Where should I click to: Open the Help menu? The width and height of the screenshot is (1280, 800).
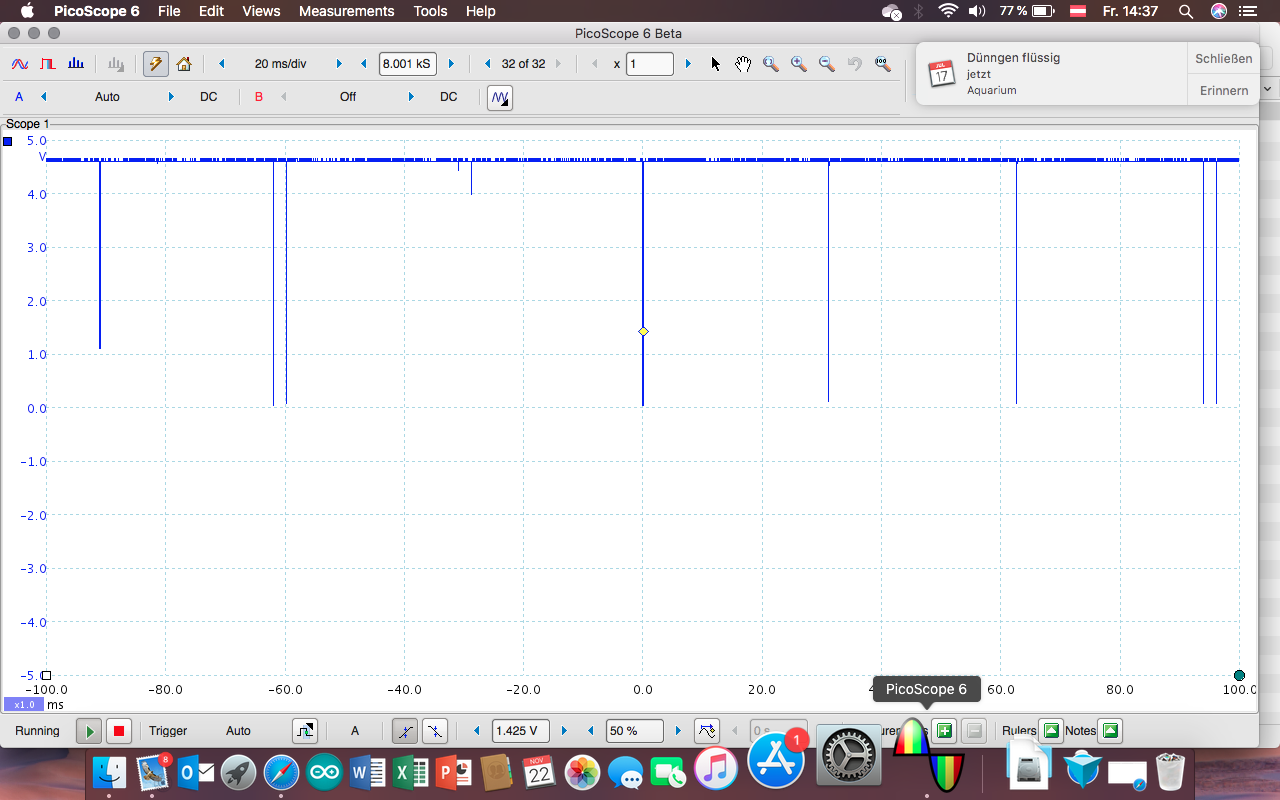click(481, 11)
